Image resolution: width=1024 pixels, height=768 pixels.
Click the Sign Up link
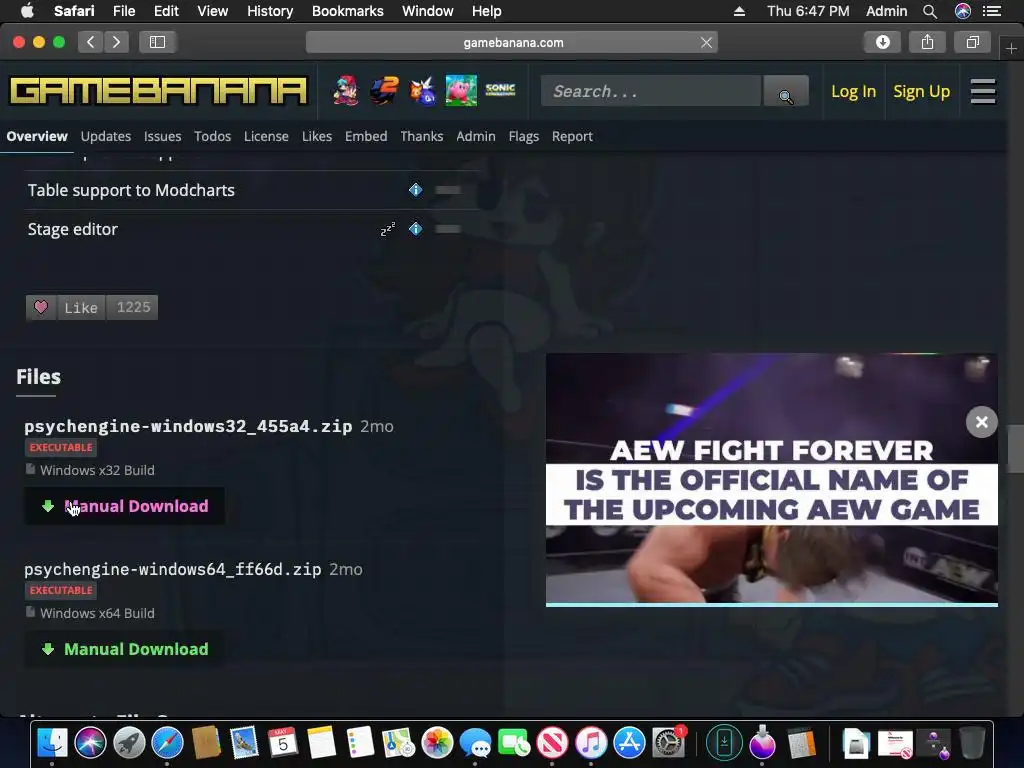click(x=921, y=91)
